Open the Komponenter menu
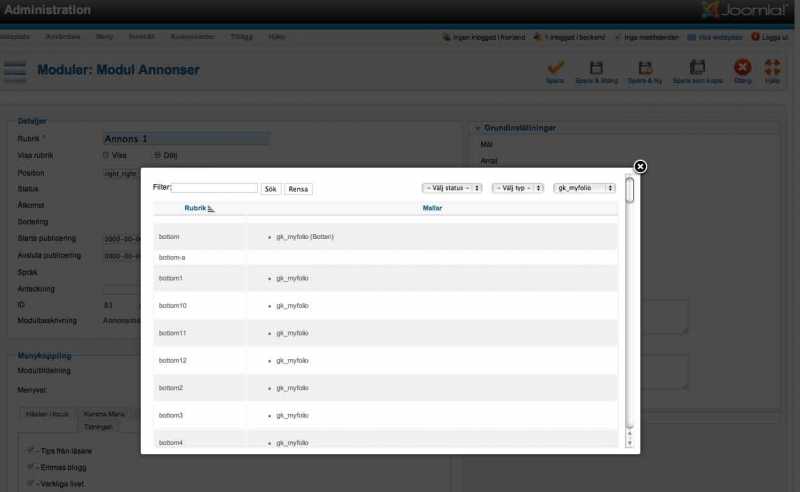 (192, 37)
